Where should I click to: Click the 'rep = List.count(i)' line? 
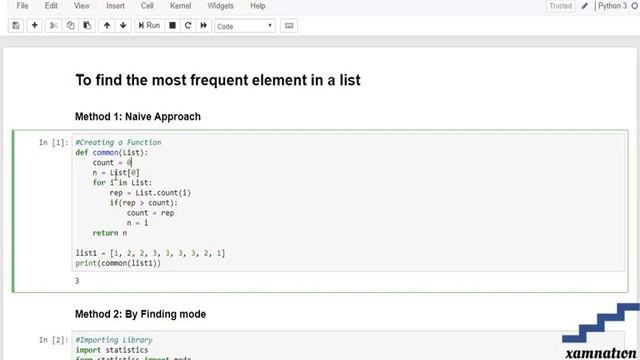[150, 193]
